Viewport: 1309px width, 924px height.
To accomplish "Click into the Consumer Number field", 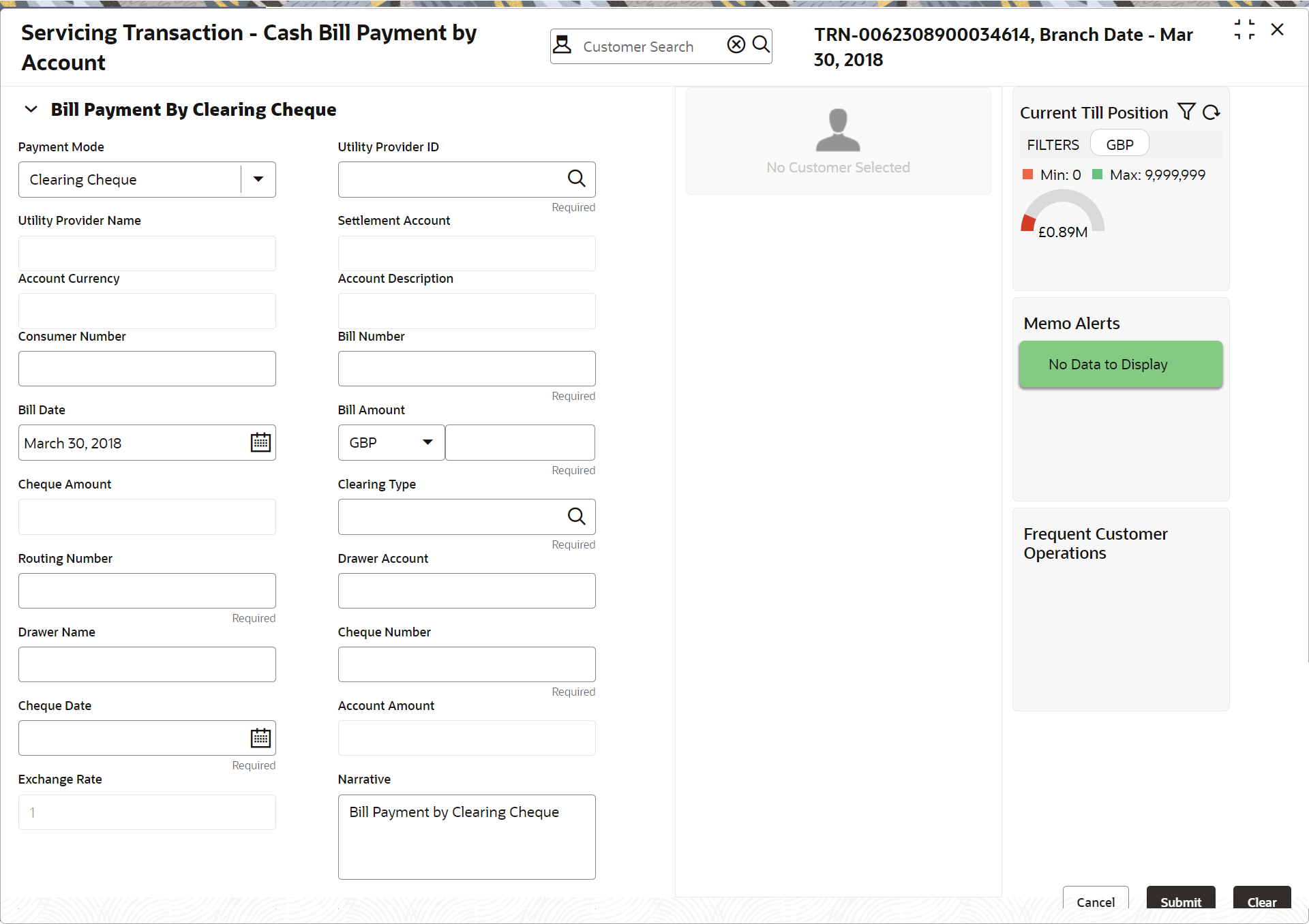I will tap(147, 369).
